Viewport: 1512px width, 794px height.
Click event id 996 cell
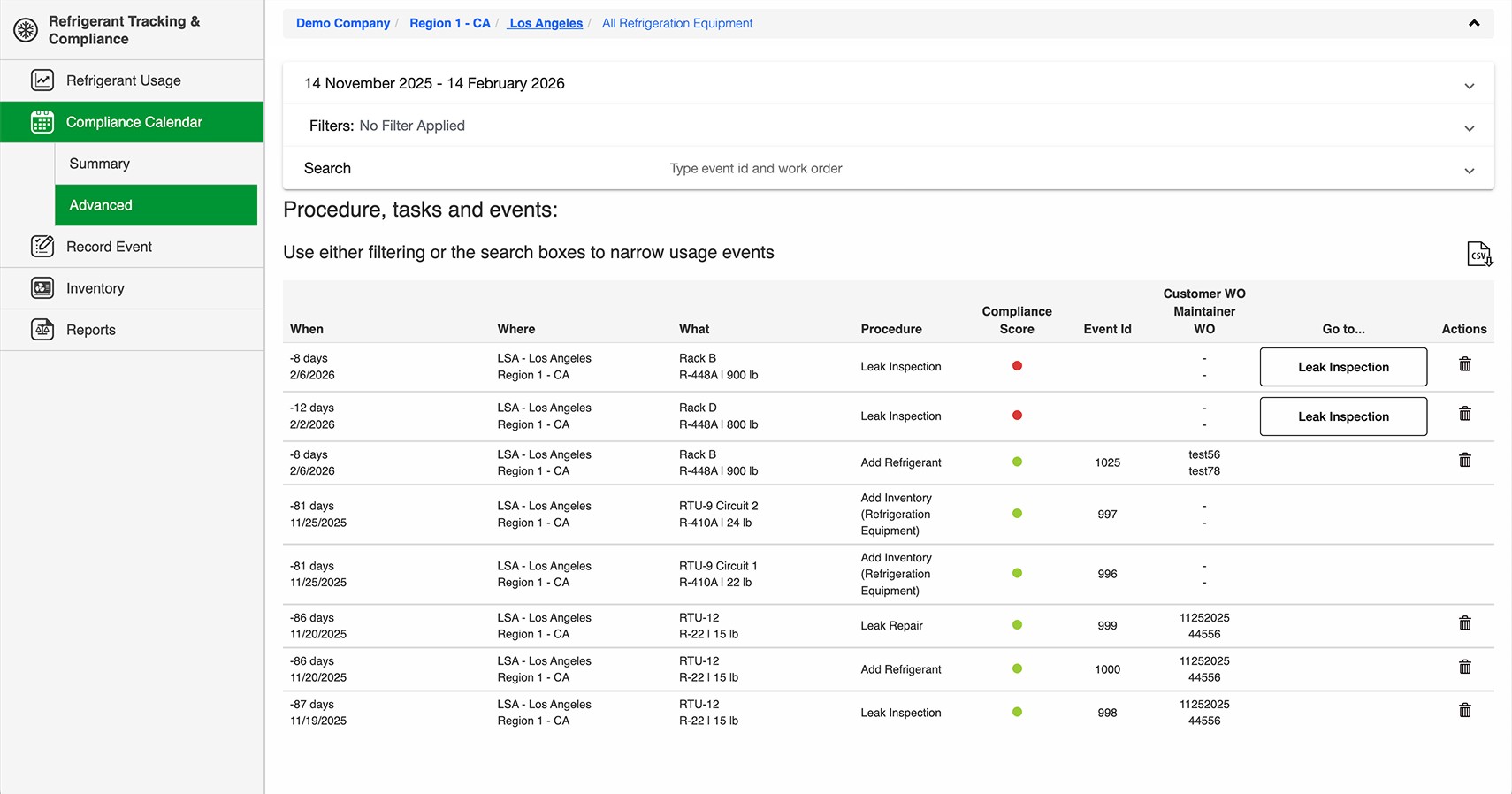tap(1107, 574)
